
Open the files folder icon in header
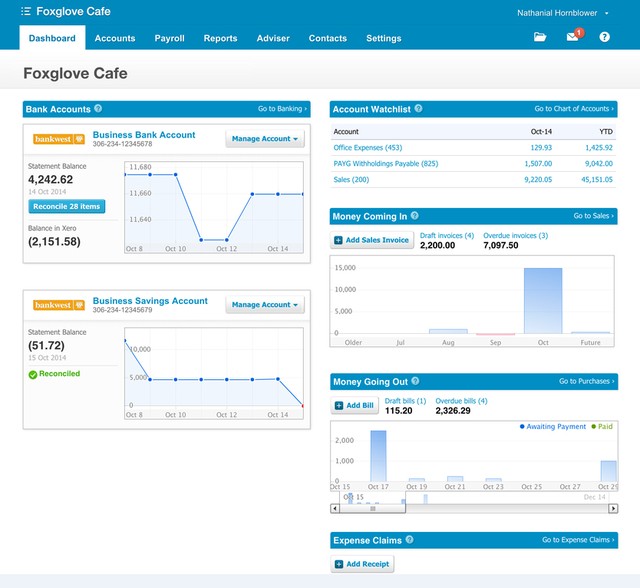(x=540, y=38)
